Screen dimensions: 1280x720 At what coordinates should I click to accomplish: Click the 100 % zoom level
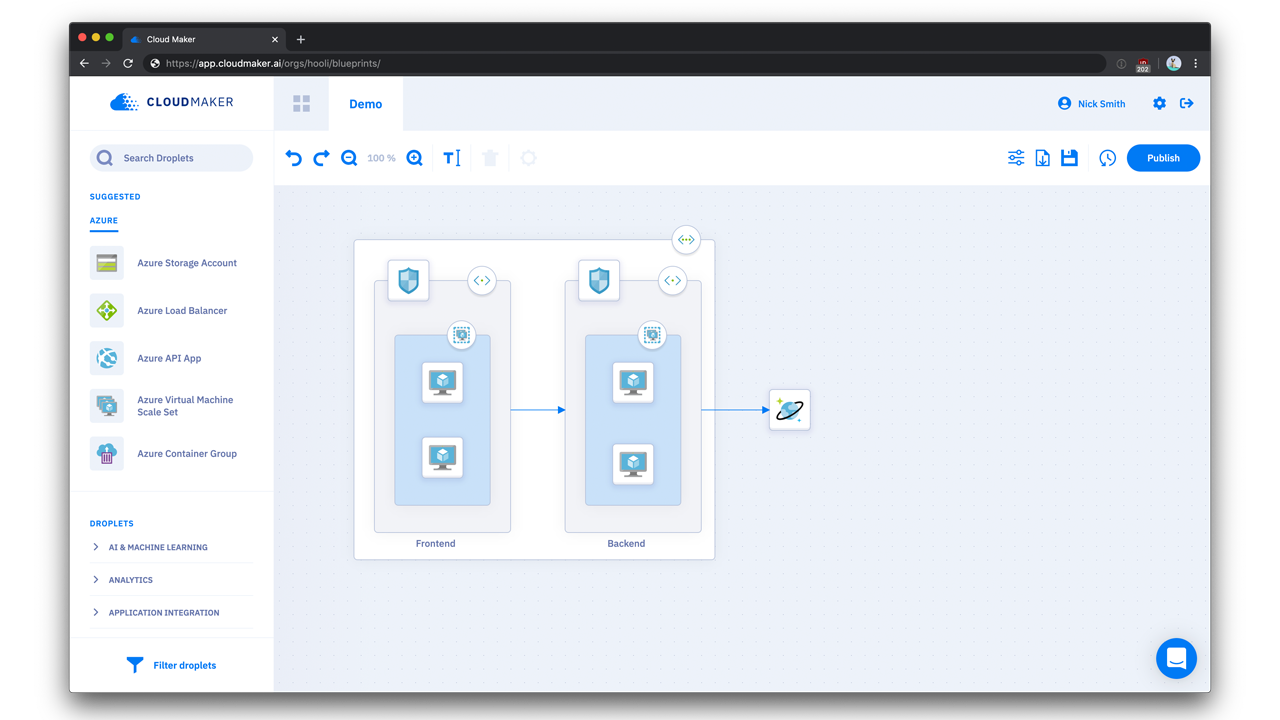[x=381, y=158]
